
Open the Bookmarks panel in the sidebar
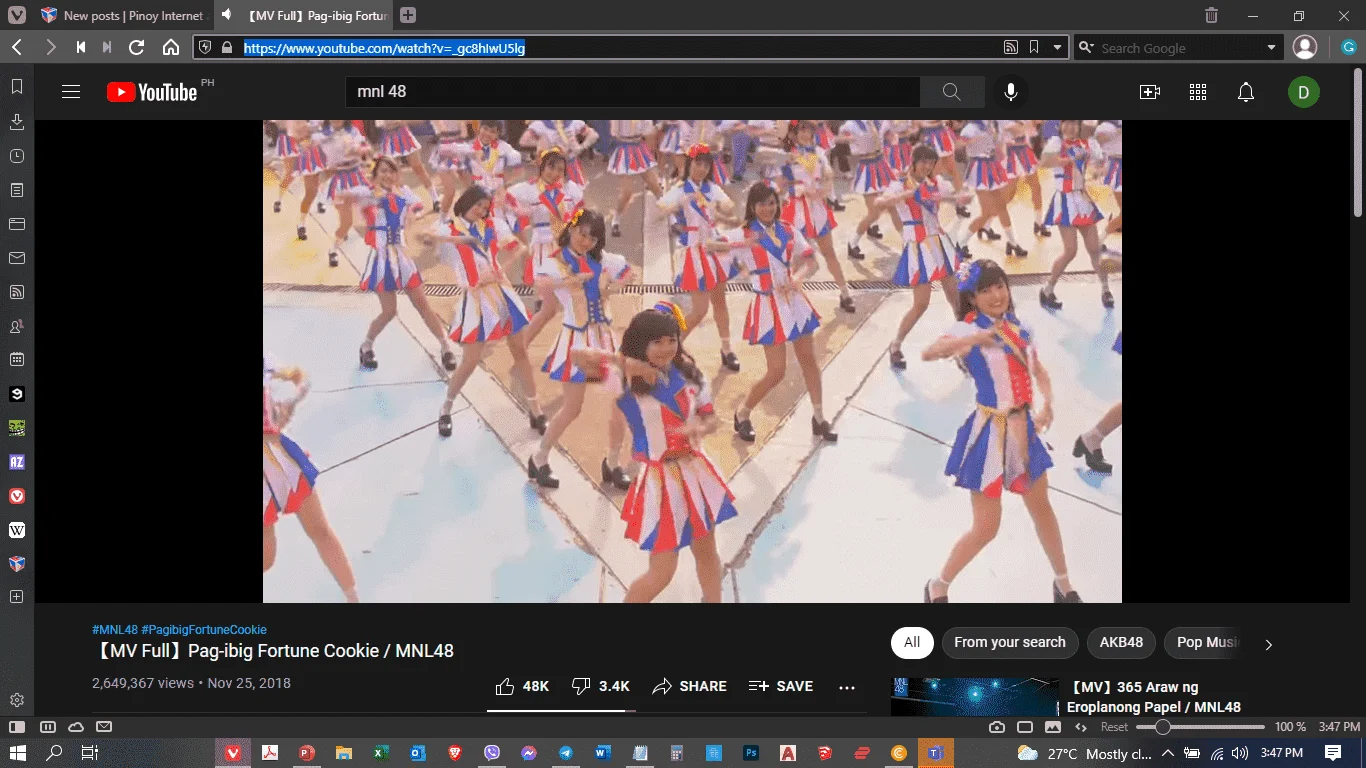tap(17, 87)
